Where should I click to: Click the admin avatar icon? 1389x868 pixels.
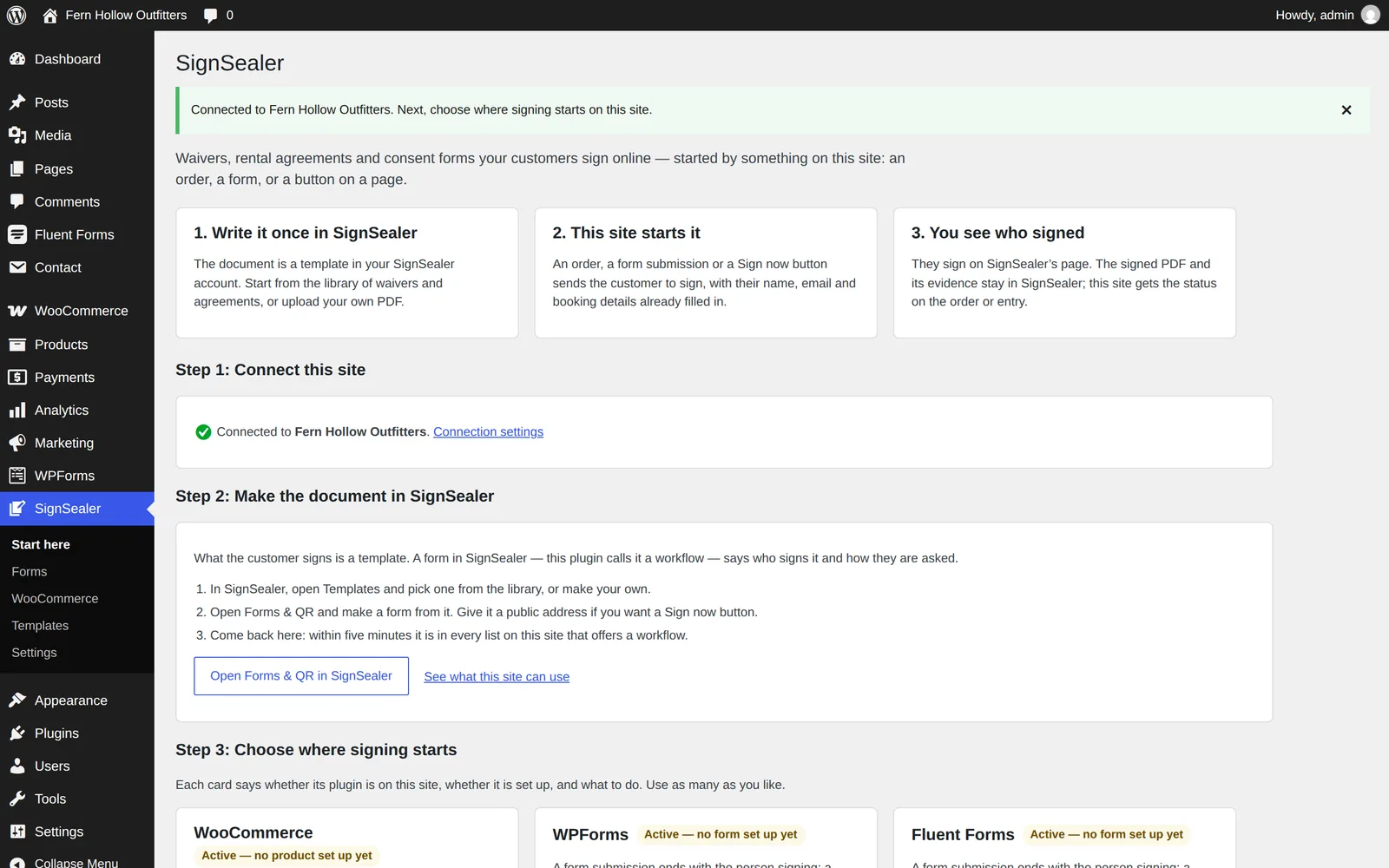1371,15
